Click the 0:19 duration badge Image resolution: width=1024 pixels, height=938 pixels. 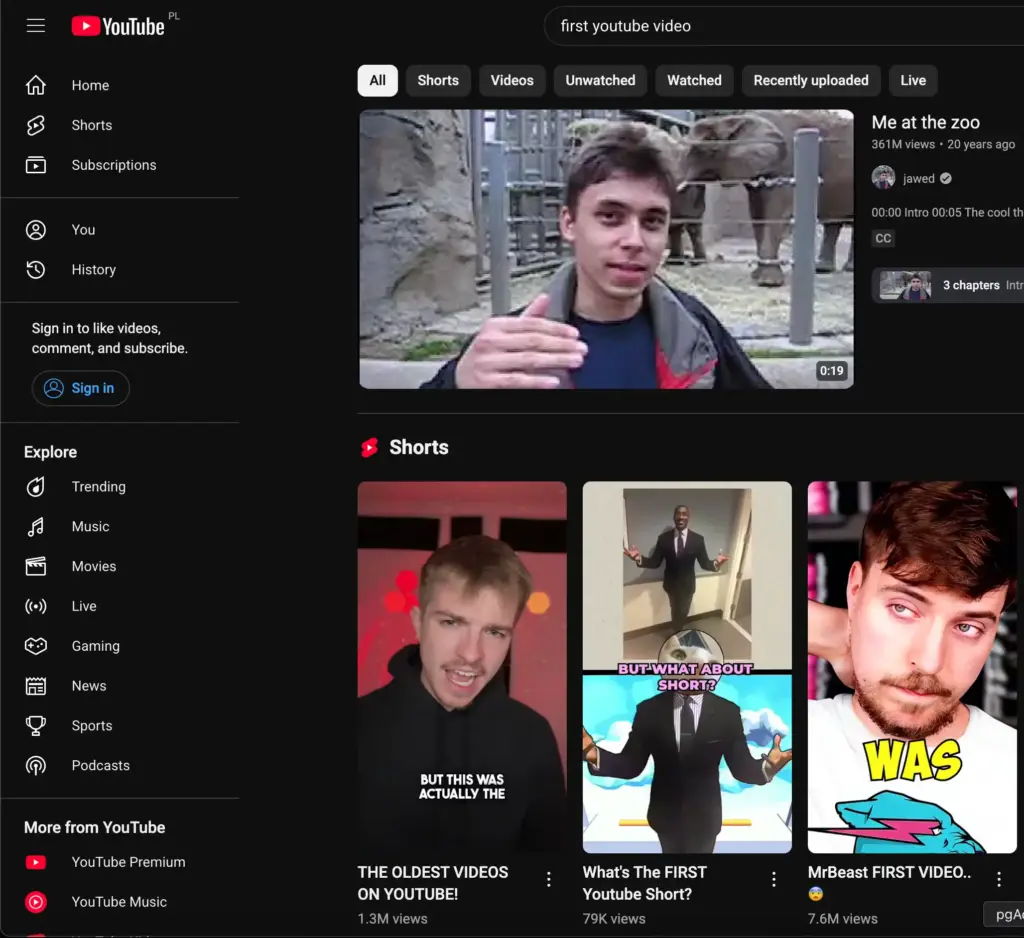pos(831,371)
